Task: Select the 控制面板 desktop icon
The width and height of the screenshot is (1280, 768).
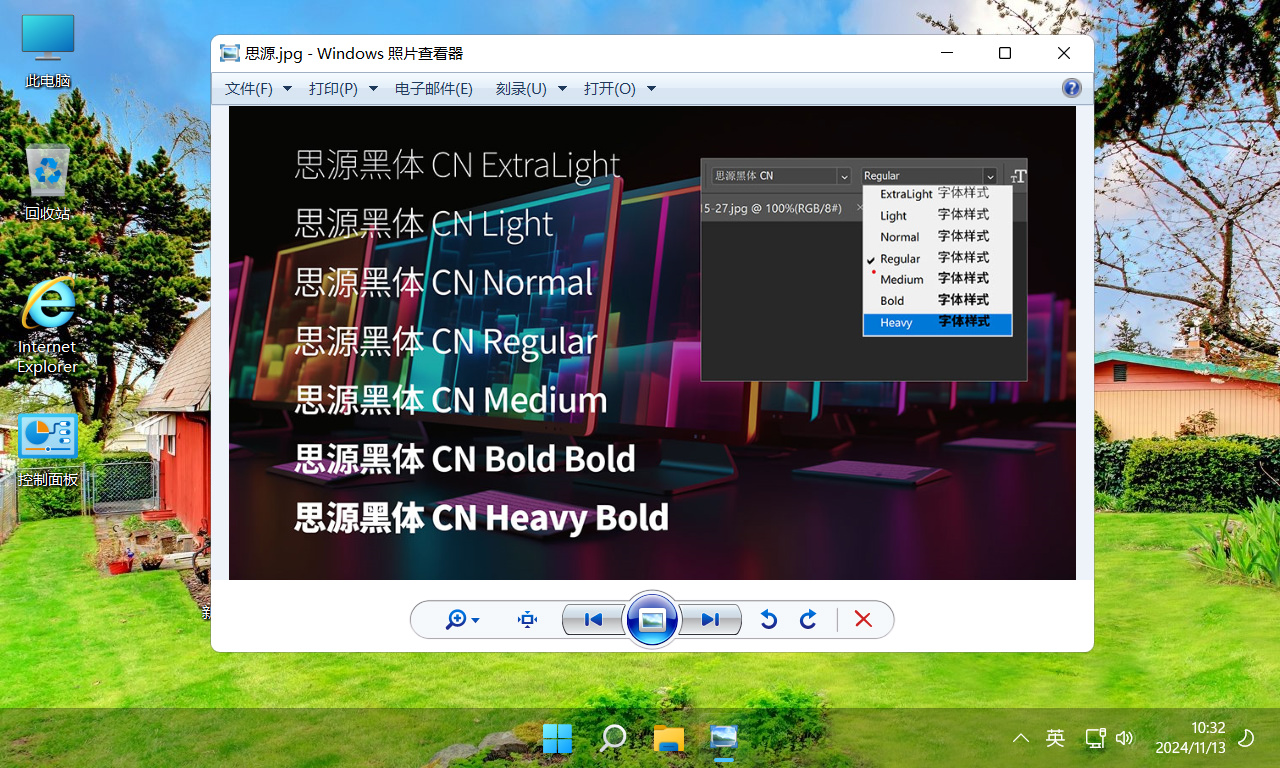Action: pyautogui.click(x=48, y=450)
